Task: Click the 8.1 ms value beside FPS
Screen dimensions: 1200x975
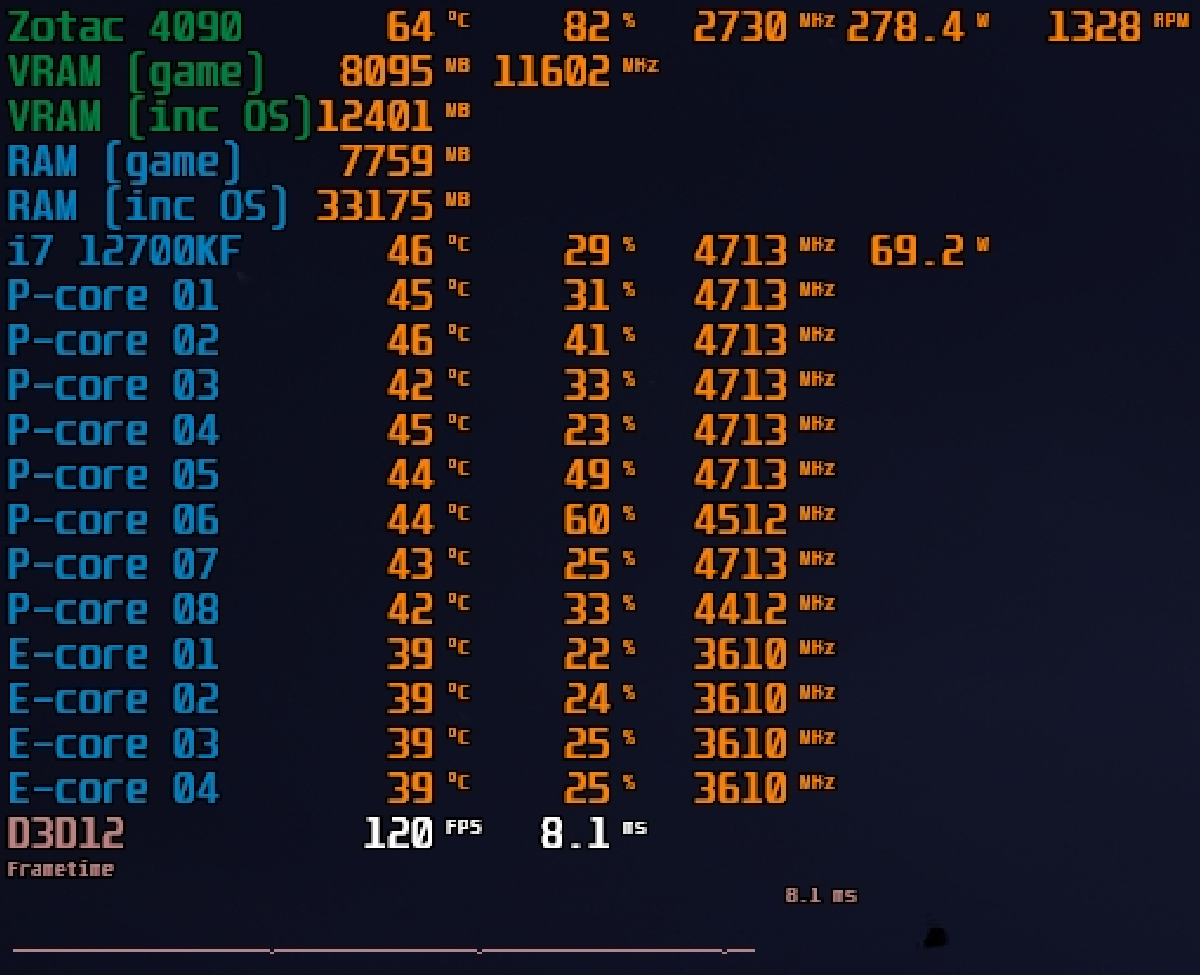Action: click(575, 832)
